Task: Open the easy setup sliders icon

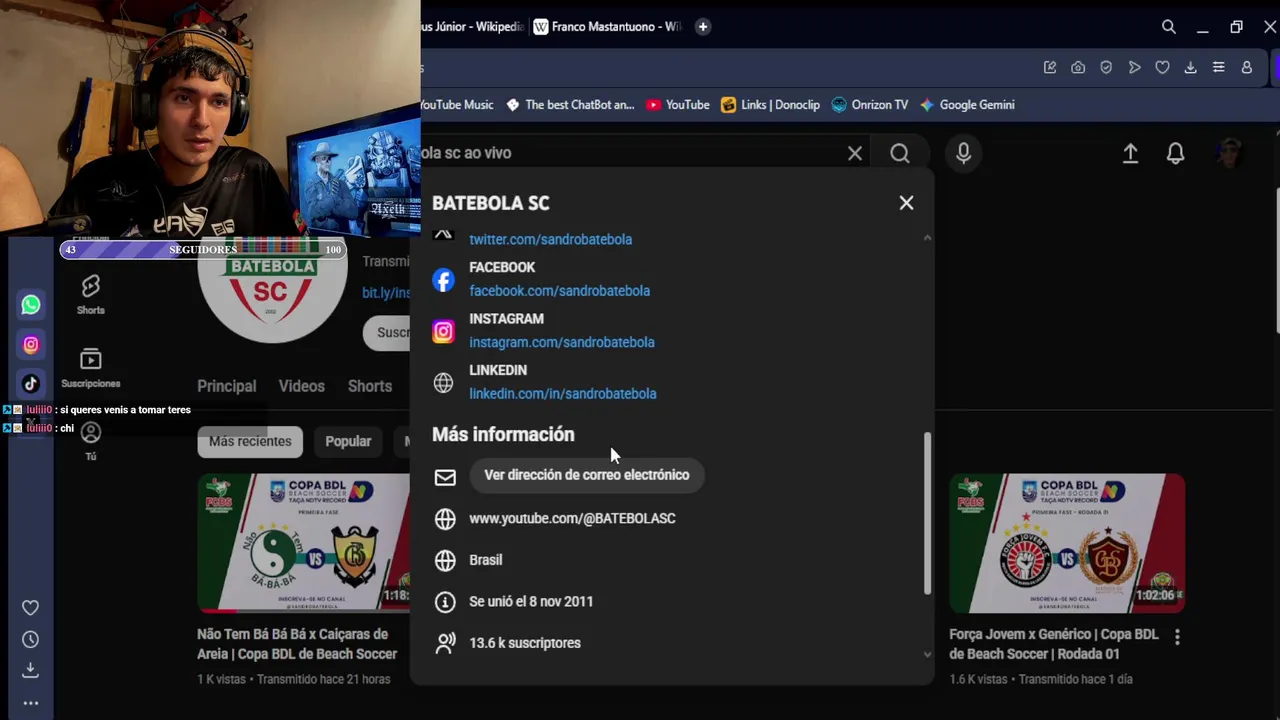Action: coord(1218,68)
